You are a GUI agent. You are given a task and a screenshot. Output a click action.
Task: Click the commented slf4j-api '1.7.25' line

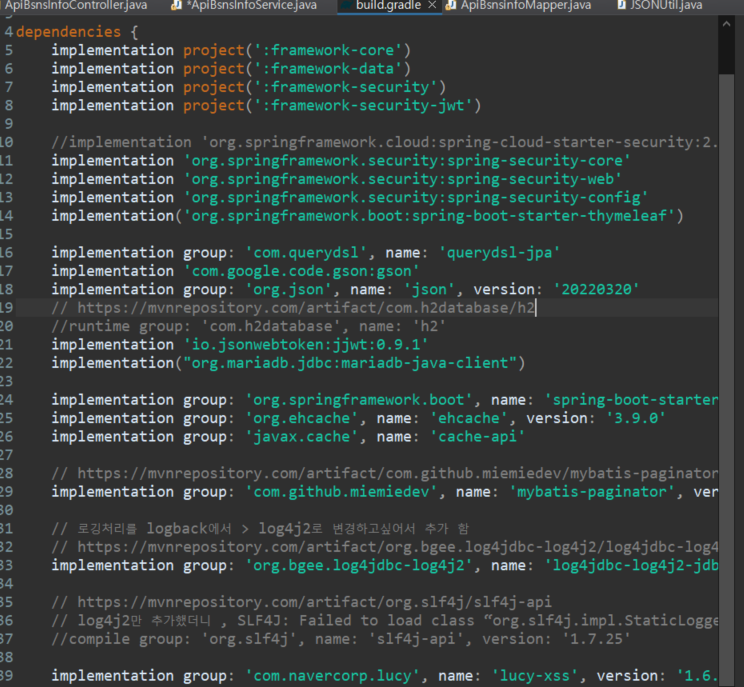341,639
